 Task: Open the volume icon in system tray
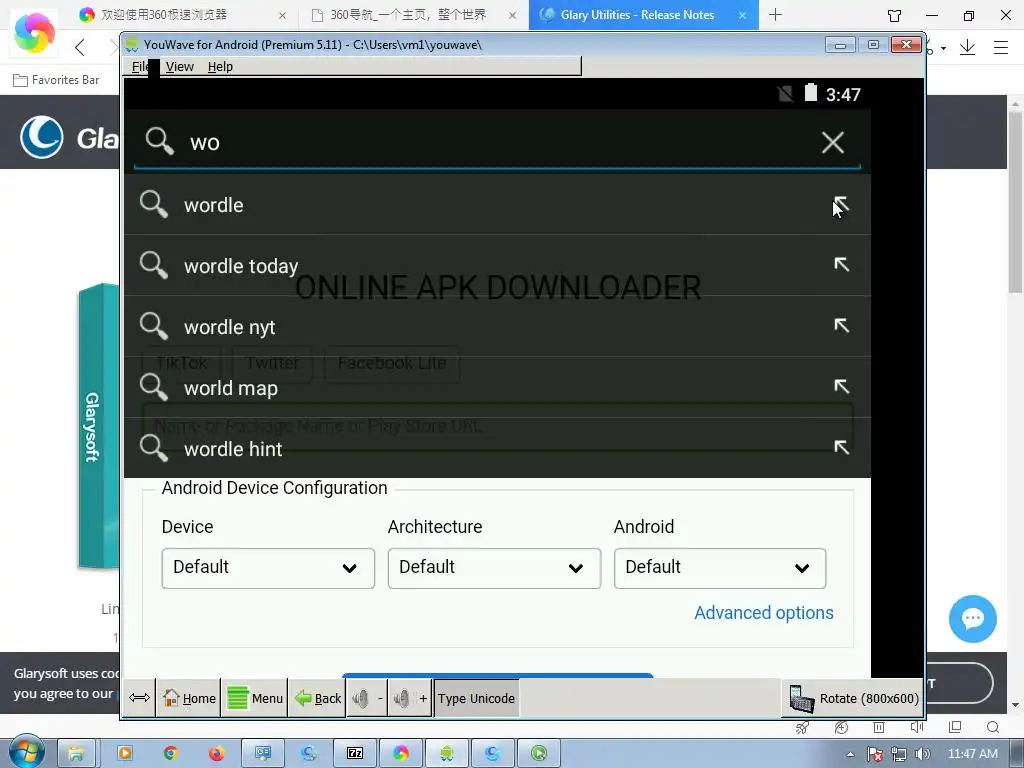(x=923, y=754)
